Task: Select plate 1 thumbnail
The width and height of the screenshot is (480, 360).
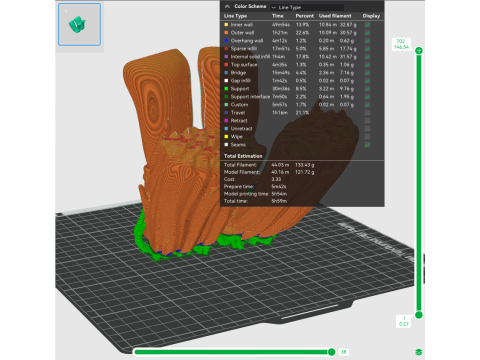Action: tap(79, 24)
